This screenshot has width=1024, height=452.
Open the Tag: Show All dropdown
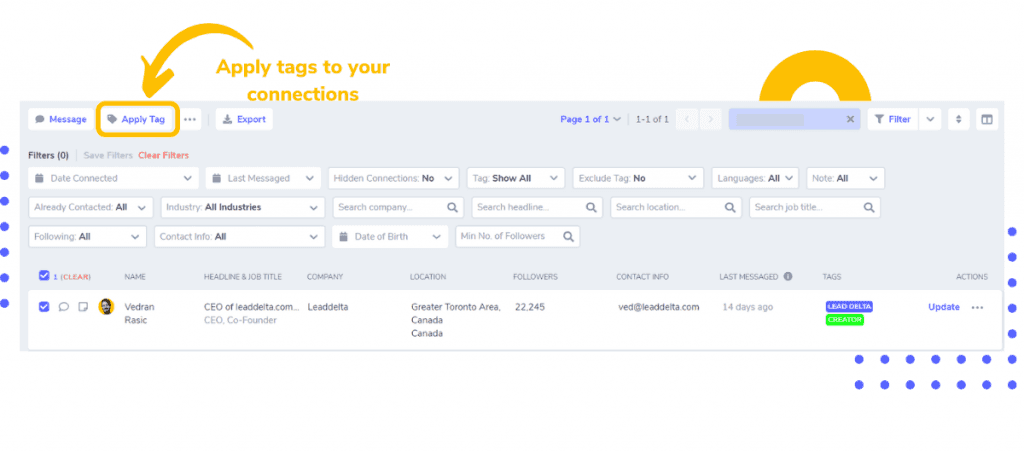(516, 178)
